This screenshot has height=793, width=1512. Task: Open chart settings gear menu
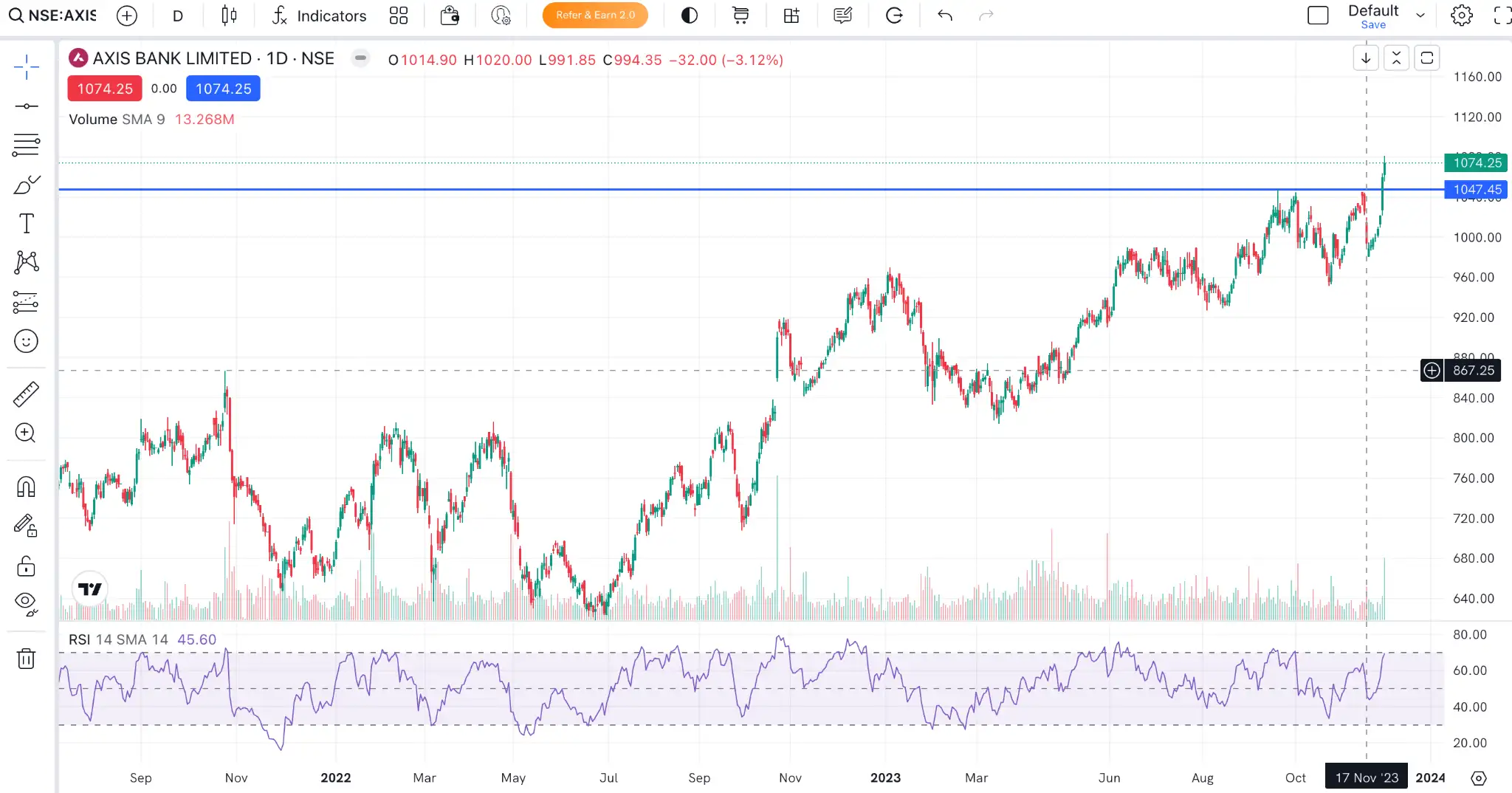[1460, 15]
